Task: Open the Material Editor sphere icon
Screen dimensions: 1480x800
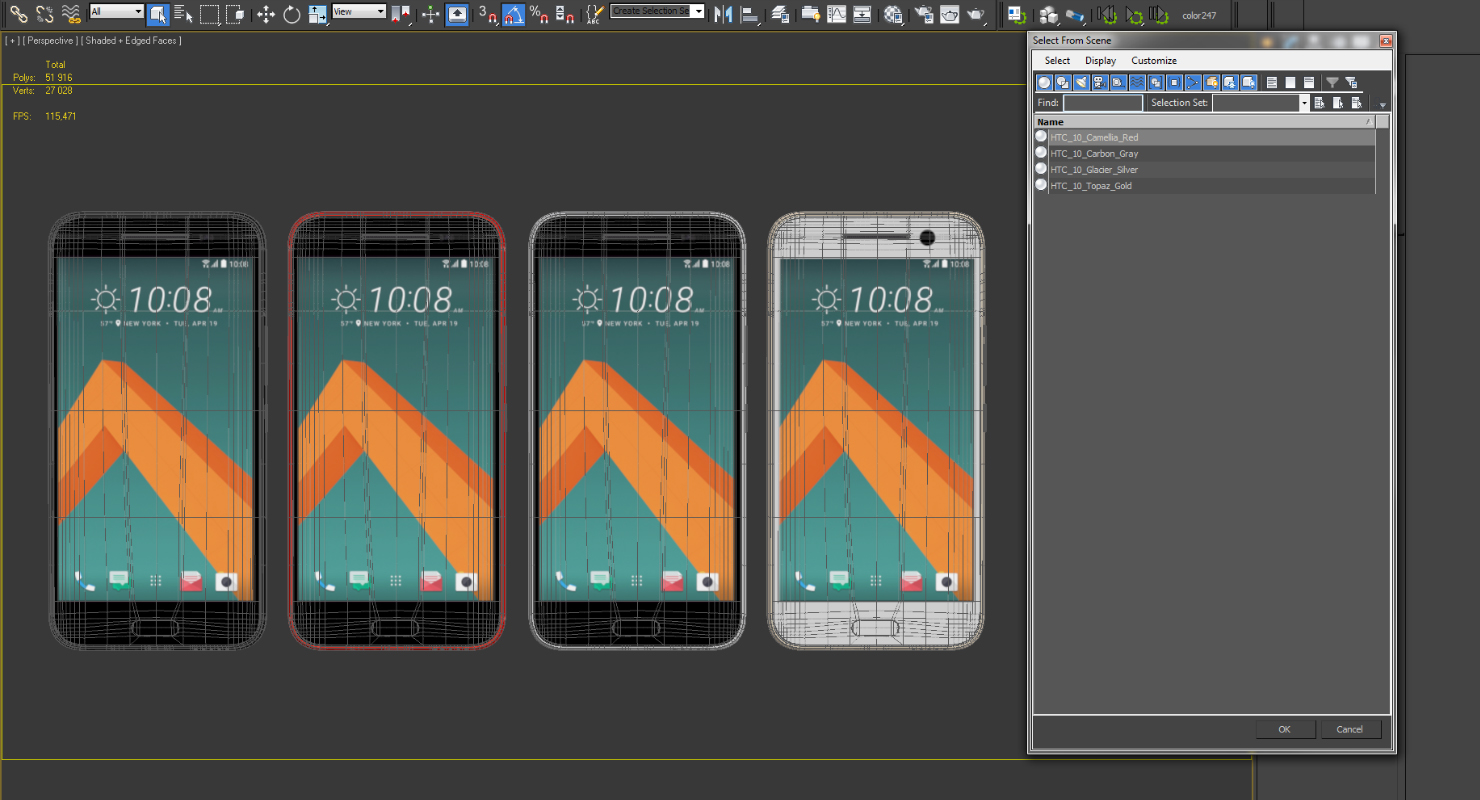Action: pyautogui.click(x=893, y=14)
